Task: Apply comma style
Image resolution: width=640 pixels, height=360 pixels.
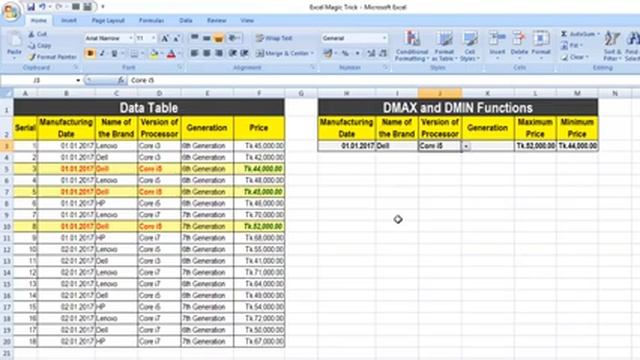Action: pos(358,53)
